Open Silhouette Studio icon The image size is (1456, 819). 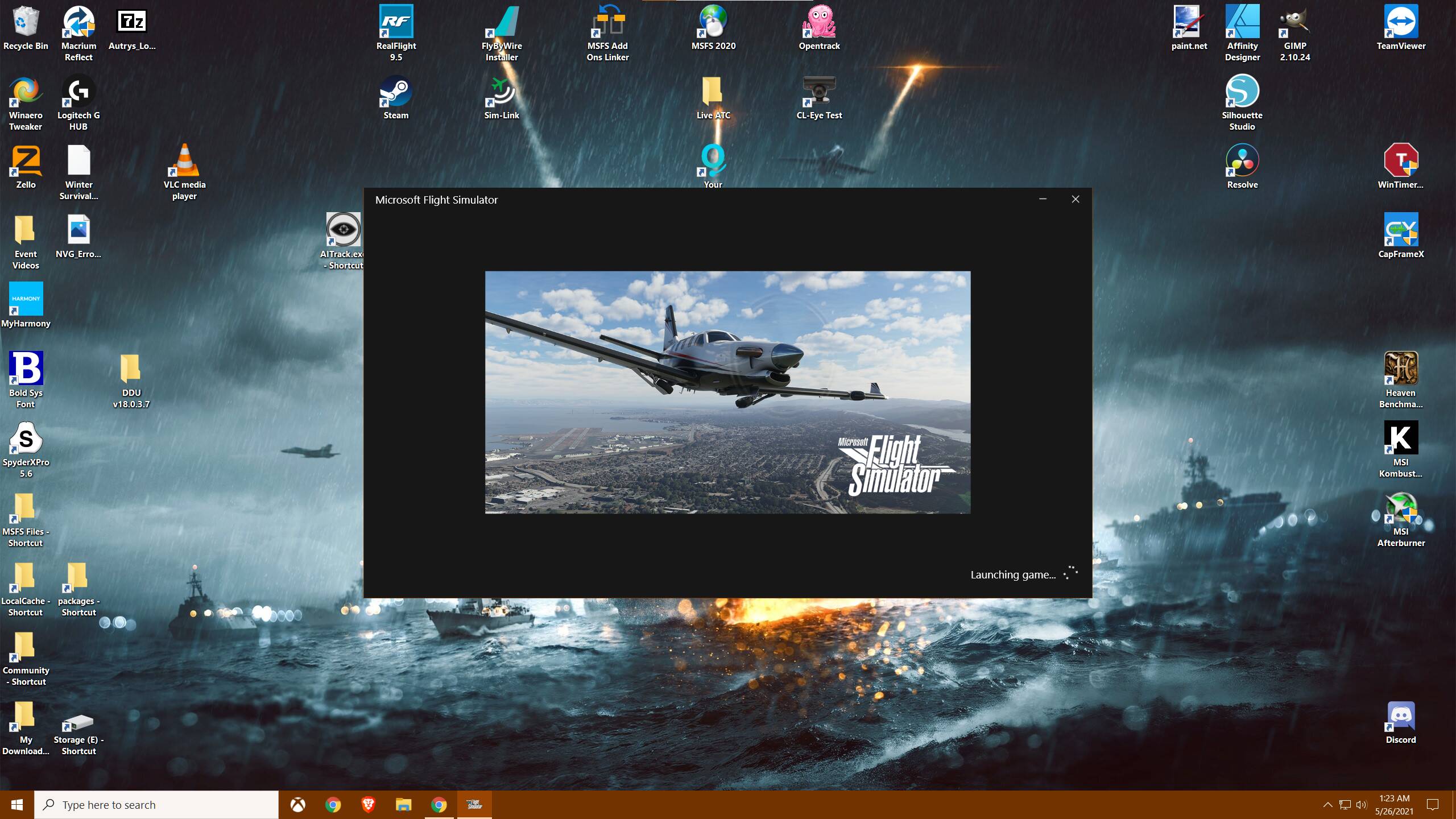point(1242,104)
